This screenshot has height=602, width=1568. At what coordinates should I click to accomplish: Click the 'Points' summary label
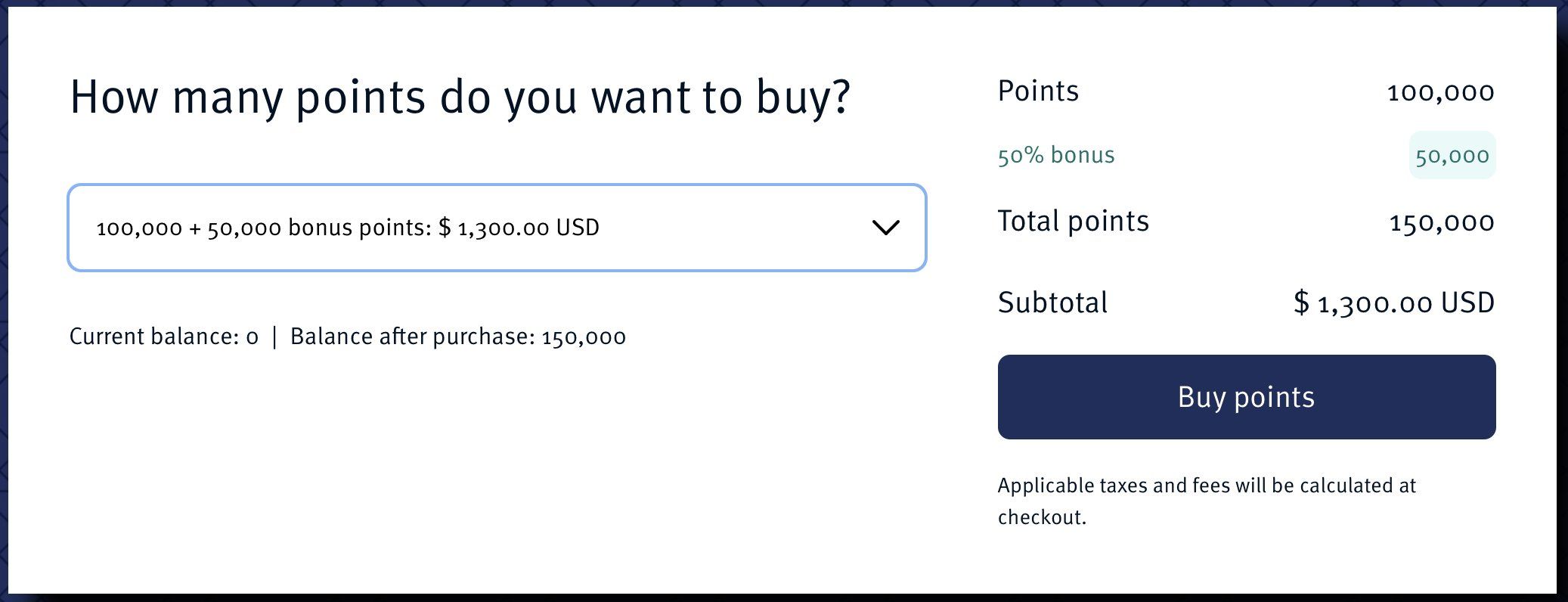(1038, 92)
